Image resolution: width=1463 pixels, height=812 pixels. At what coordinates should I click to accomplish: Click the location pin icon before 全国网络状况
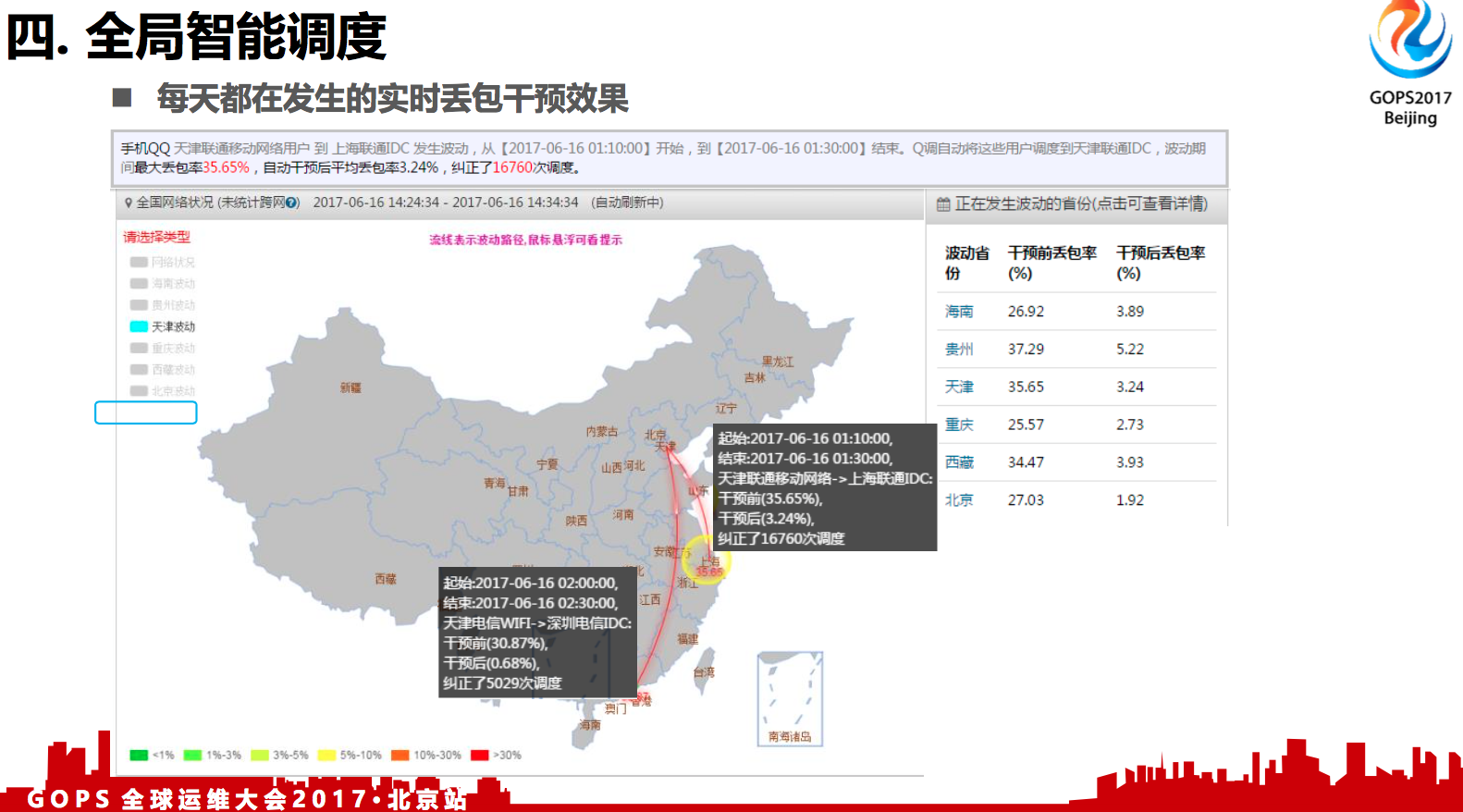tap(128, 203)
